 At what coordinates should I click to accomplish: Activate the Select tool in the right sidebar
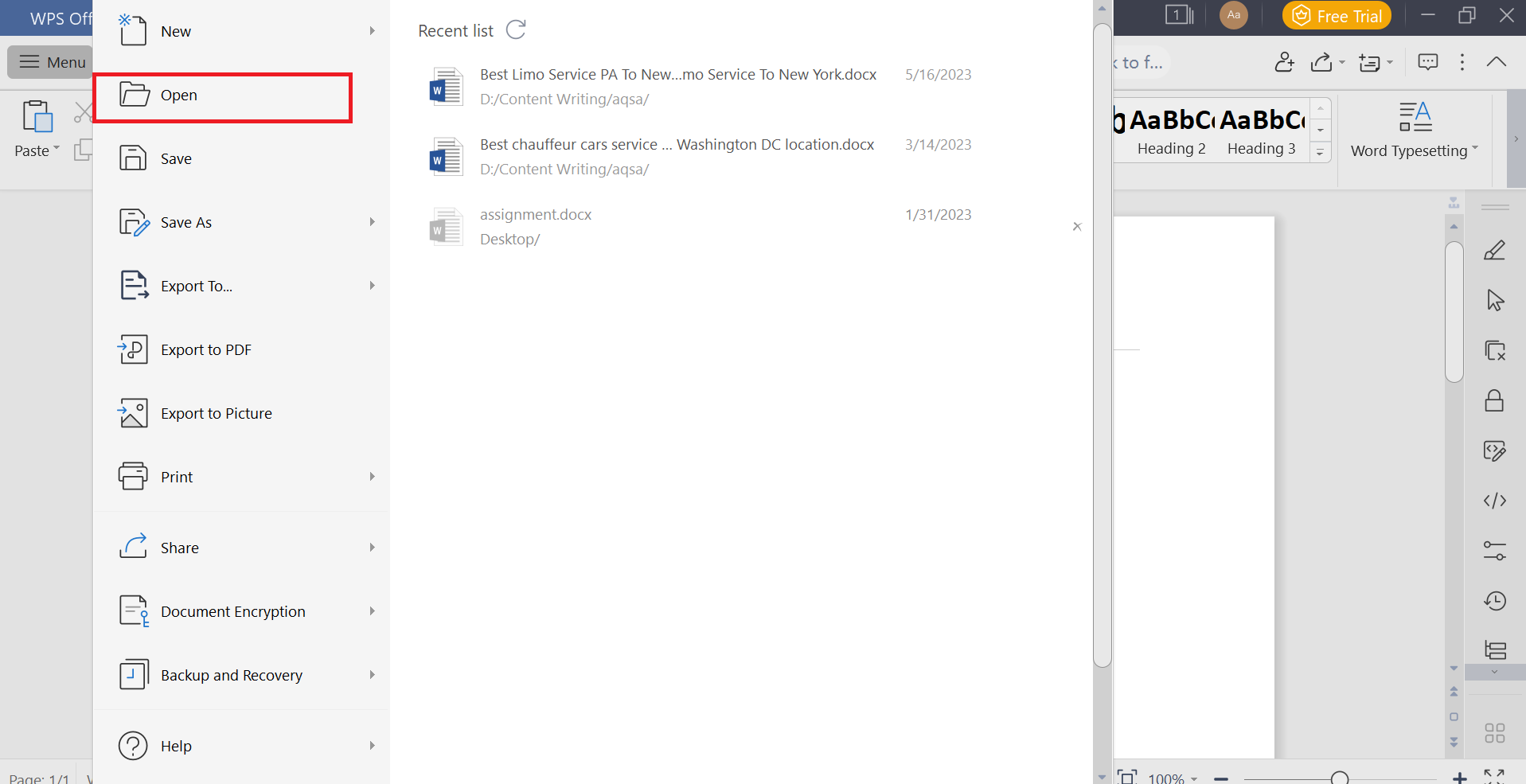click(x=1495, y=300)
